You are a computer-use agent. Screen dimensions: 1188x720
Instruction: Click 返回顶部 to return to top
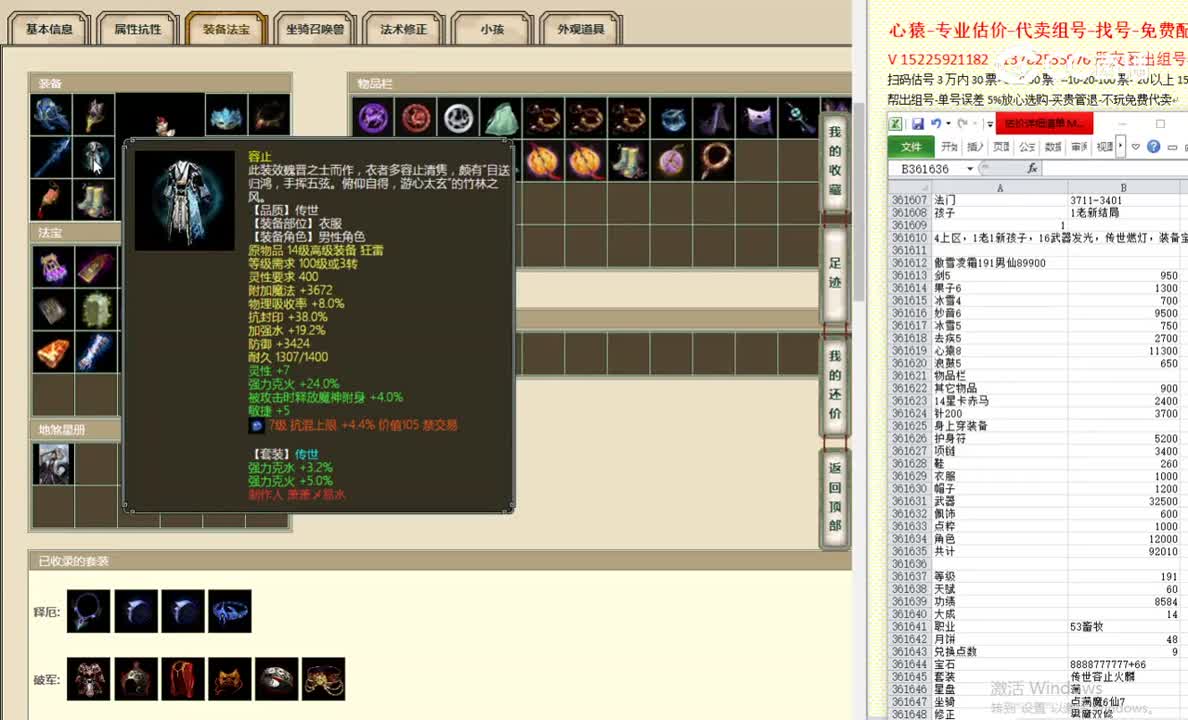pos(835,495)
